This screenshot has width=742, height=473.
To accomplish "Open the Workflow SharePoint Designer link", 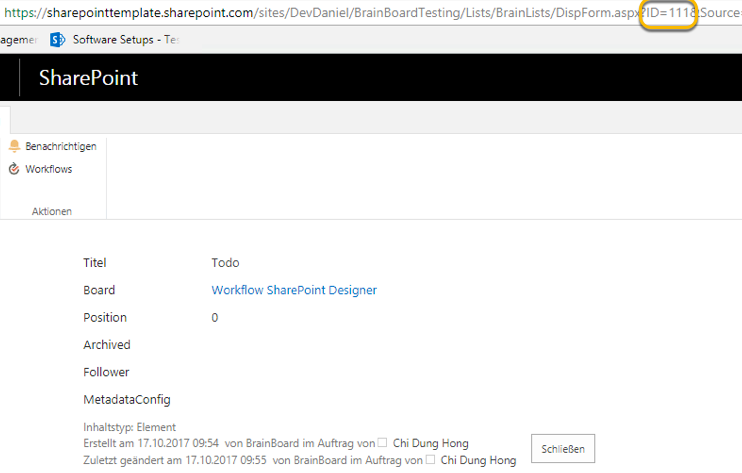I will coord(294,290).
